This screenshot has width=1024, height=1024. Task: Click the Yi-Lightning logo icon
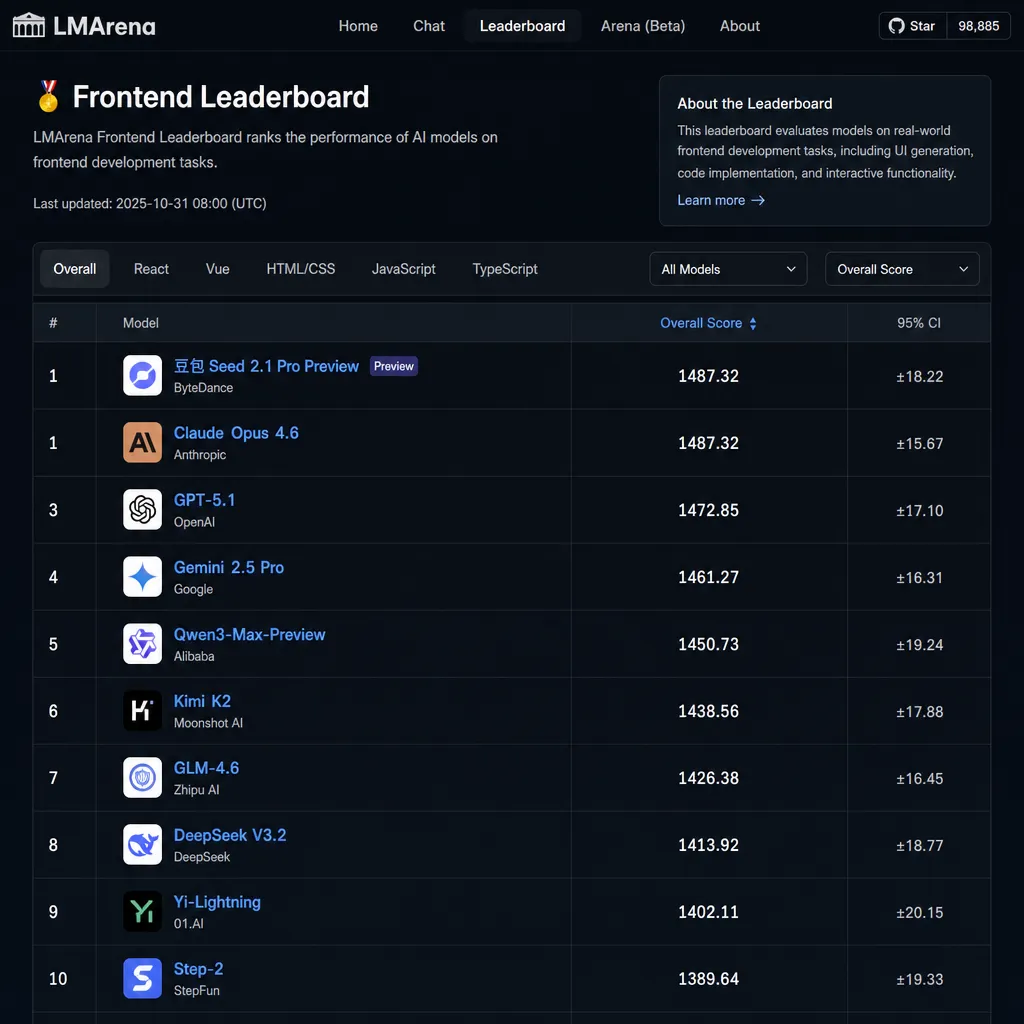coord(142,912)
